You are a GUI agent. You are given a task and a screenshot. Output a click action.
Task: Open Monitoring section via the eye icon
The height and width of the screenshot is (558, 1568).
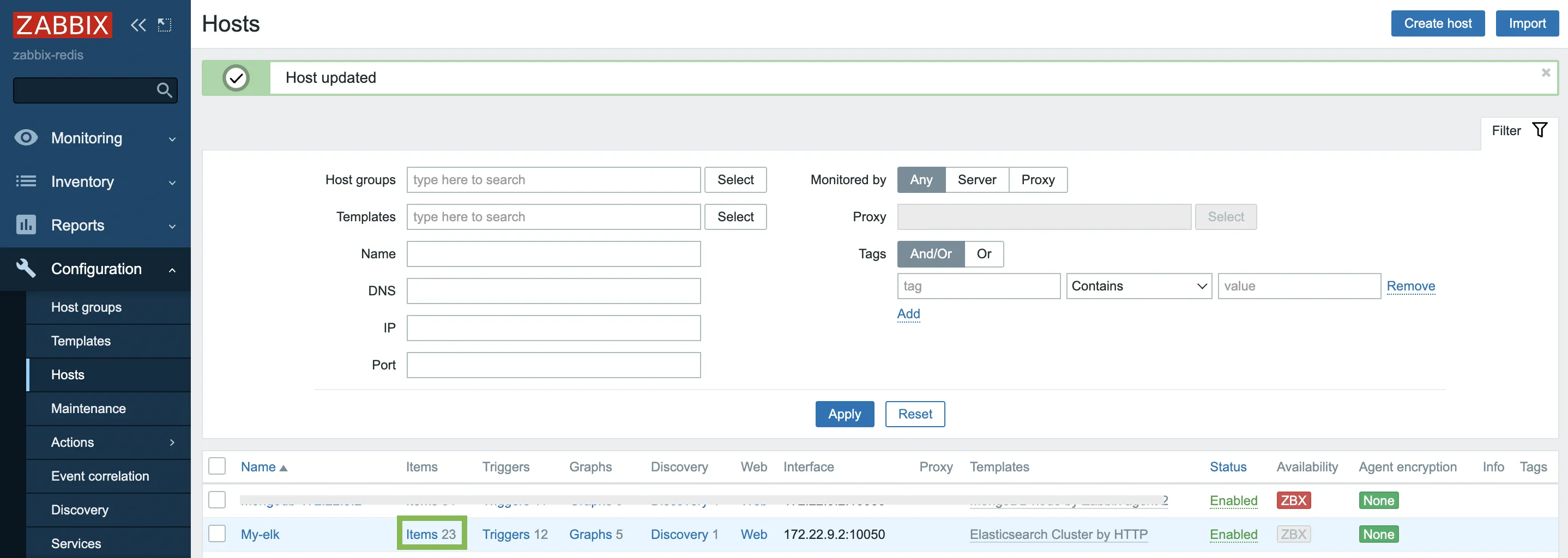[25, 137]
